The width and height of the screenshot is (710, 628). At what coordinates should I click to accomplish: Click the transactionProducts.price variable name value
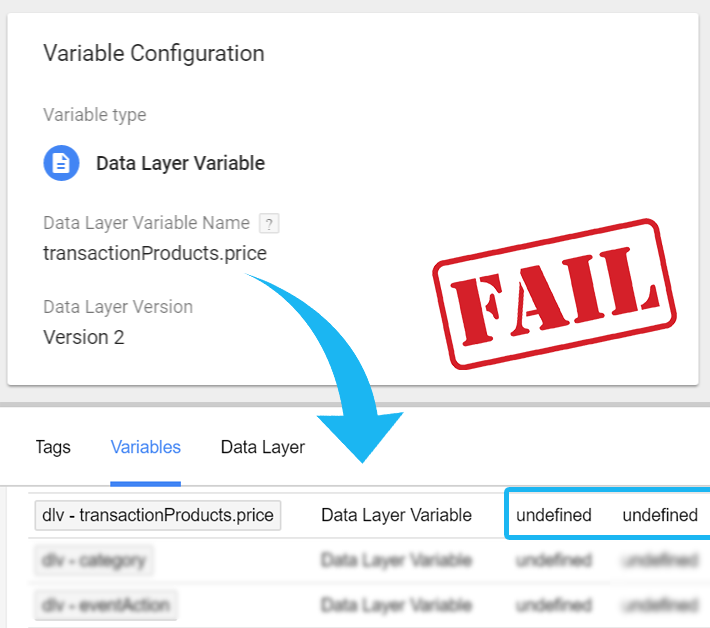[x=155, y=254]
